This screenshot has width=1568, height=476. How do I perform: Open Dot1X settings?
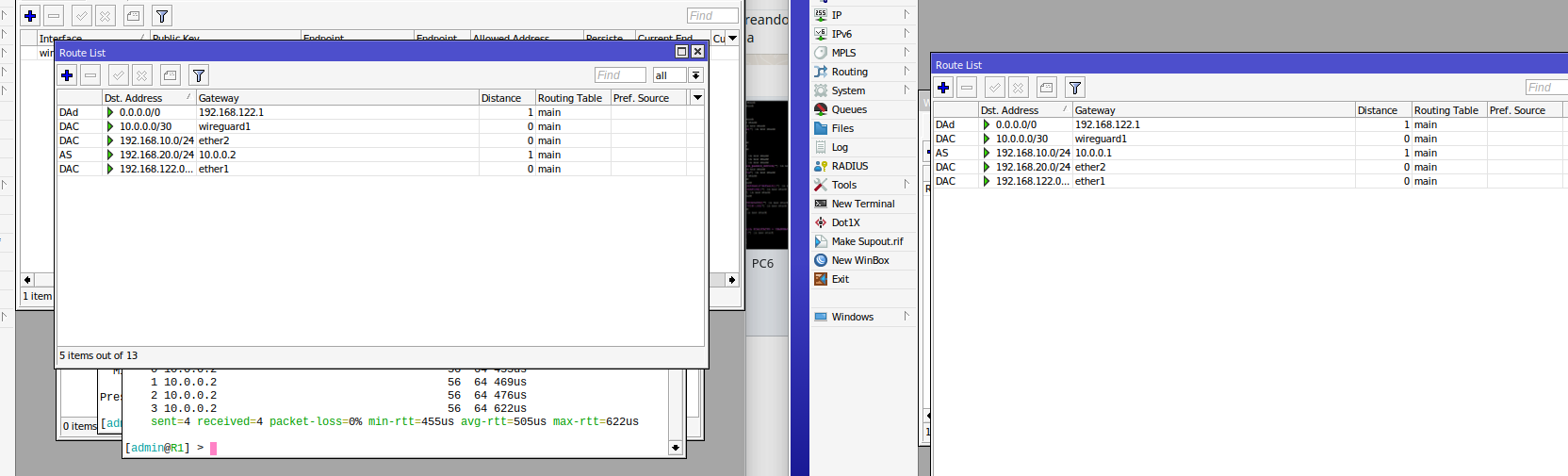point(862,222)
